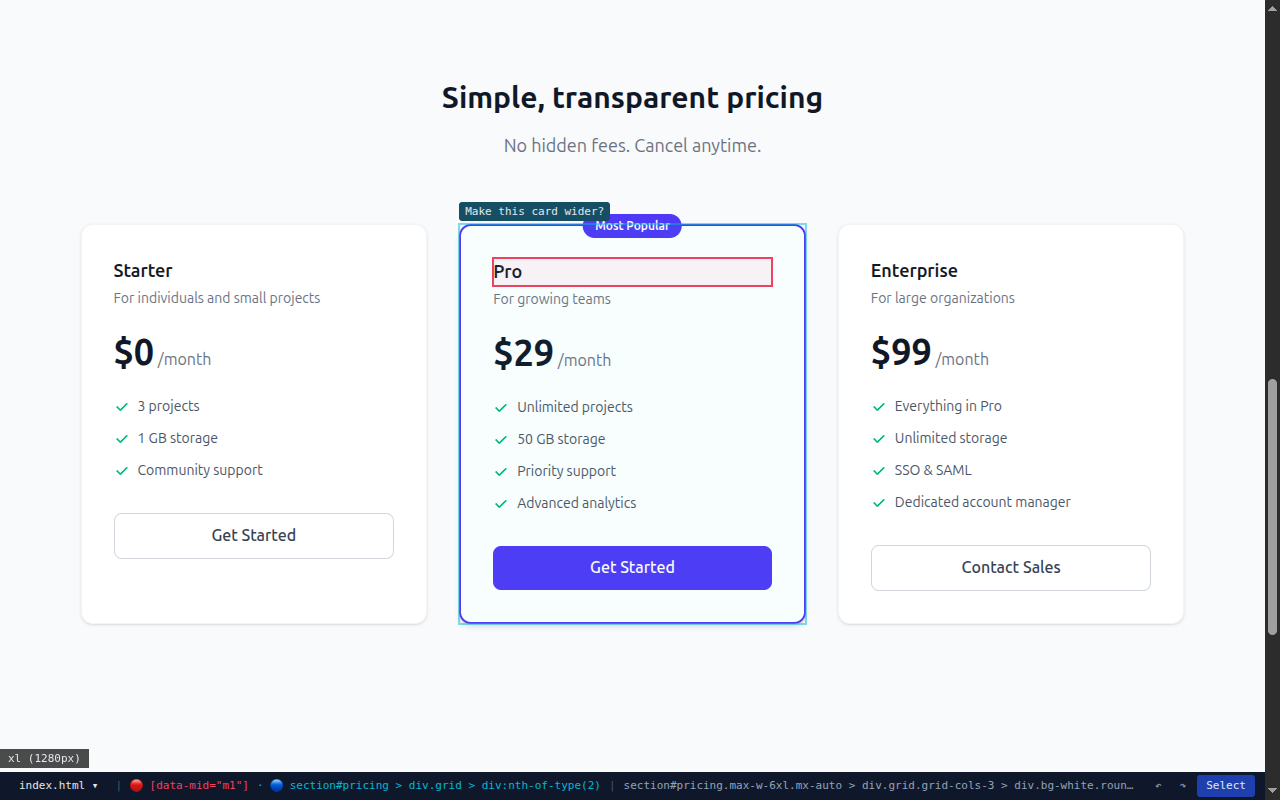Open the index.html file dropdown
This screenshot has height=800, width=1280.
click(x=59, y=786)
